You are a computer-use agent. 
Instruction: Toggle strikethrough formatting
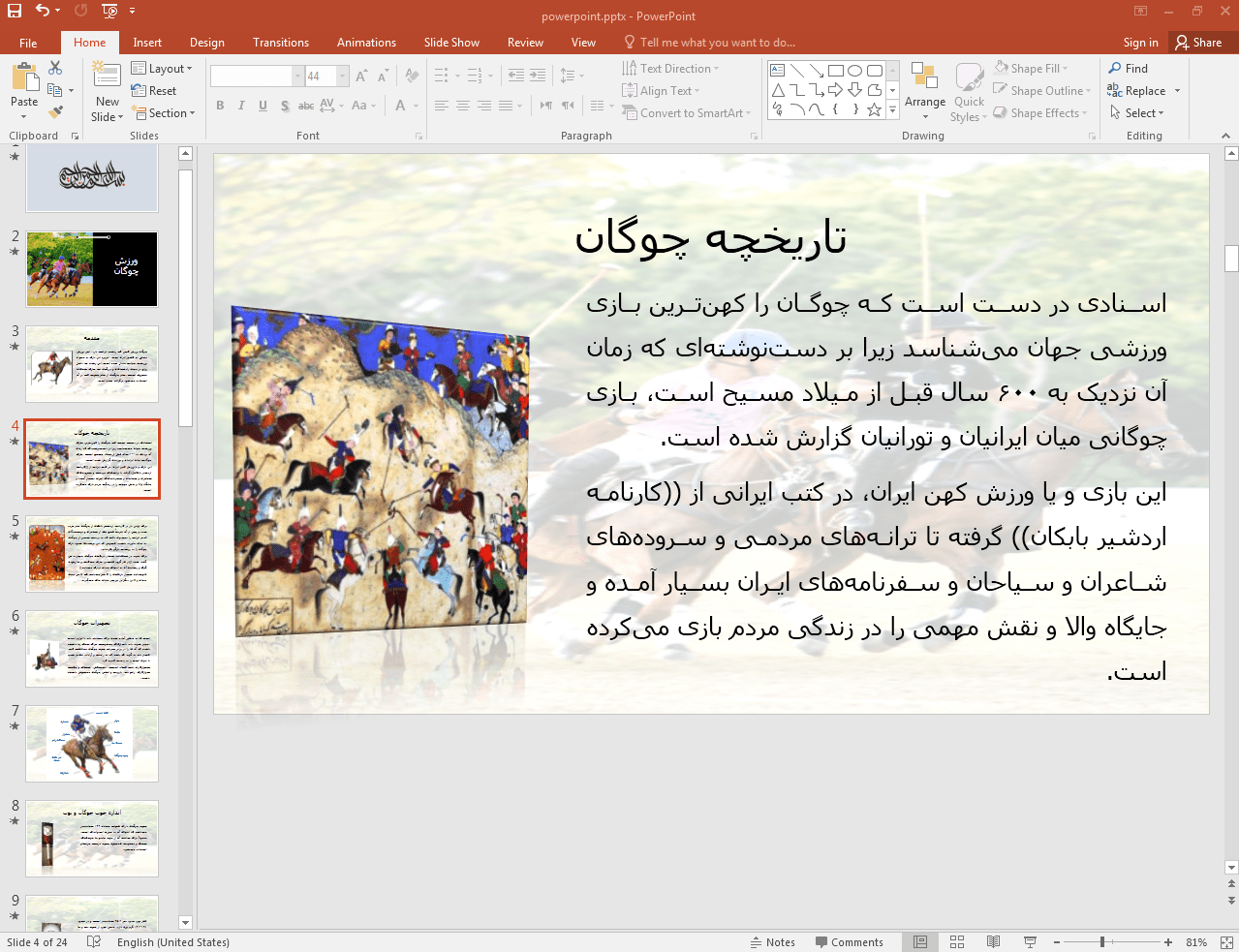(305, 106)
